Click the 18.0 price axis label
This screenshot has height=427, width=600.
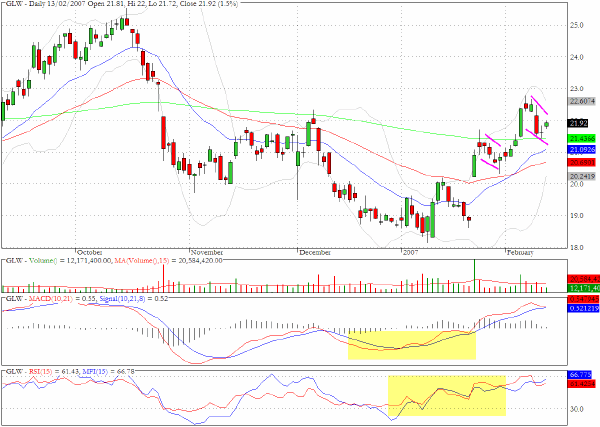[x=576, y=248]
